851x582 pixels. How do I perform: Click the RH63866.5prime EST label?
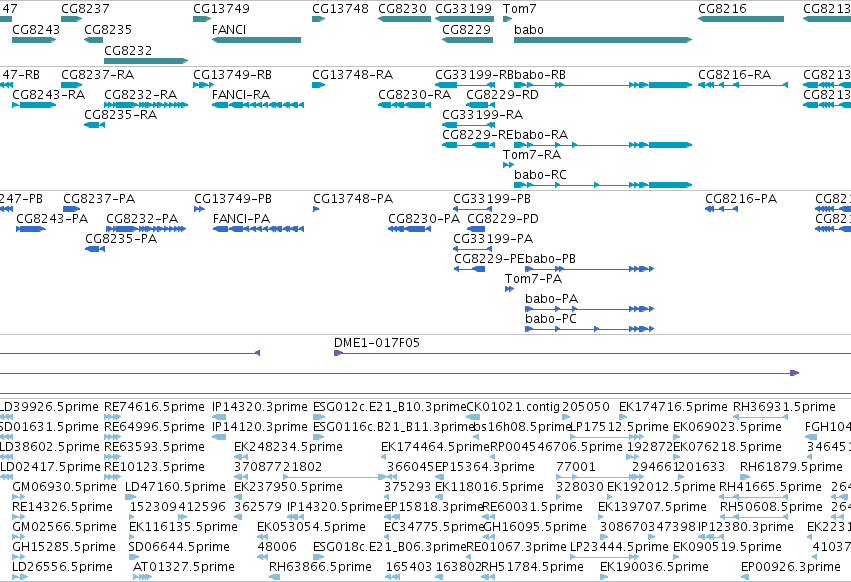[320, 567]
